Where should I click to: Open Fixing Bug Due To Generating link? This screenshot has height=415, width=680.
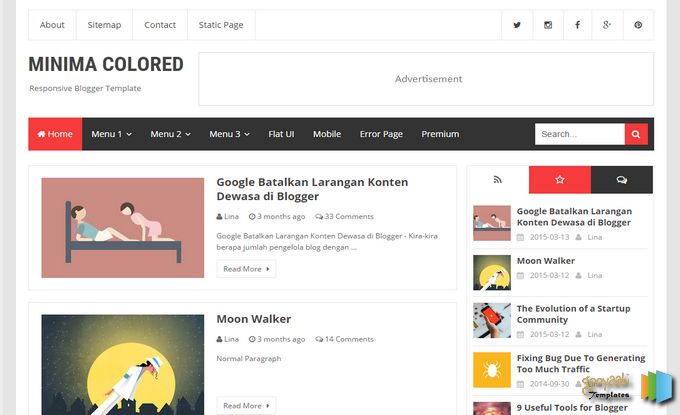[581, 363]
